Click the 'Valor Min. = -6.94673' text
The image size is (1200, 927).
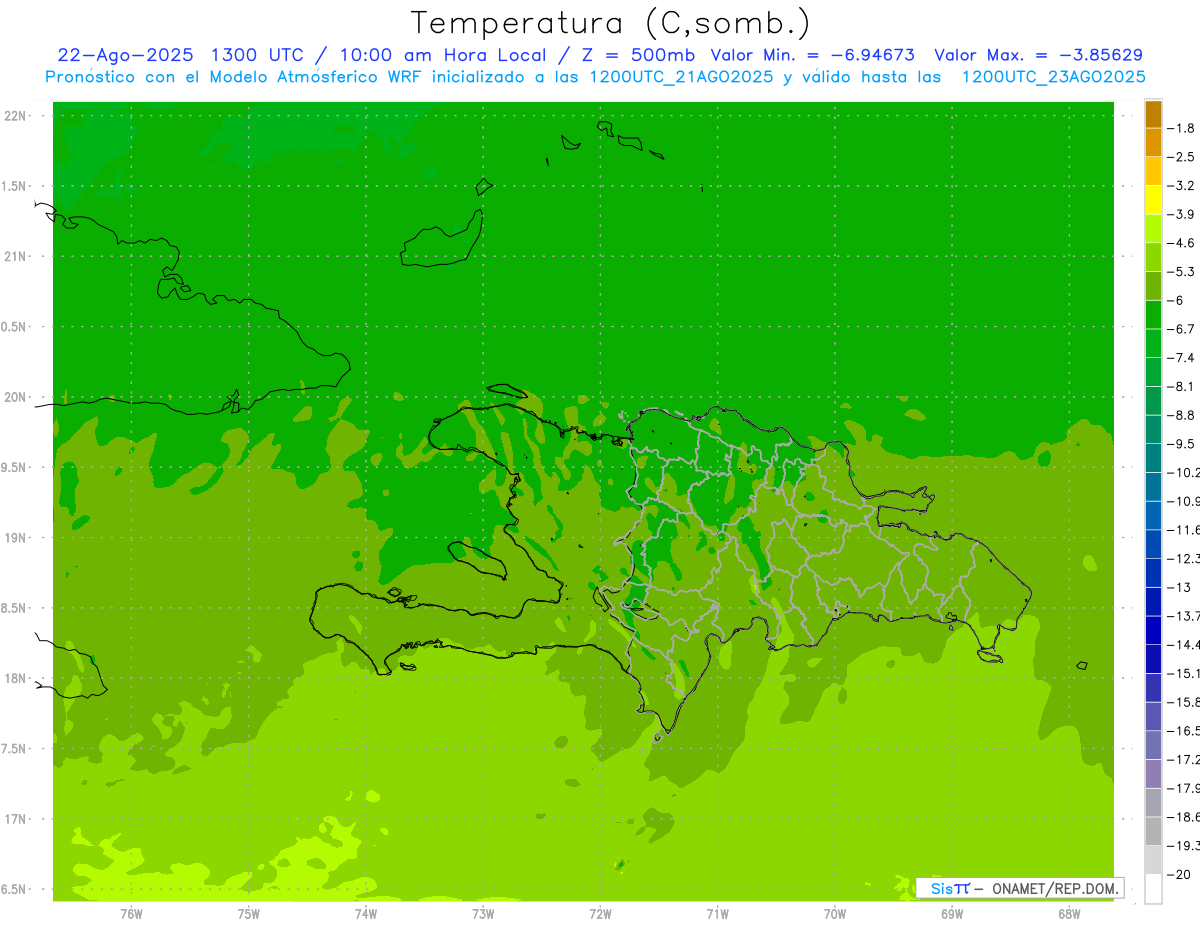point(812,55)
